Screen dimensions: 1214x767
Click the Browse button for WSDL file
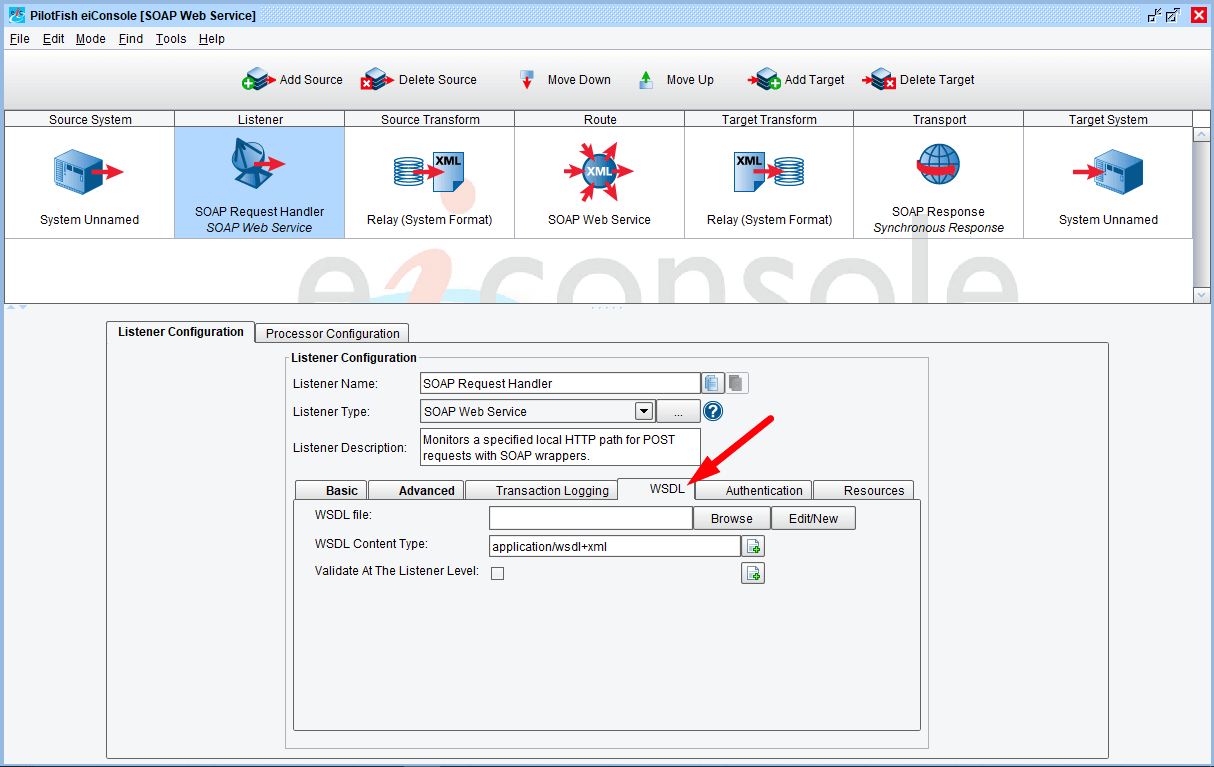click(x=731, y=518)
